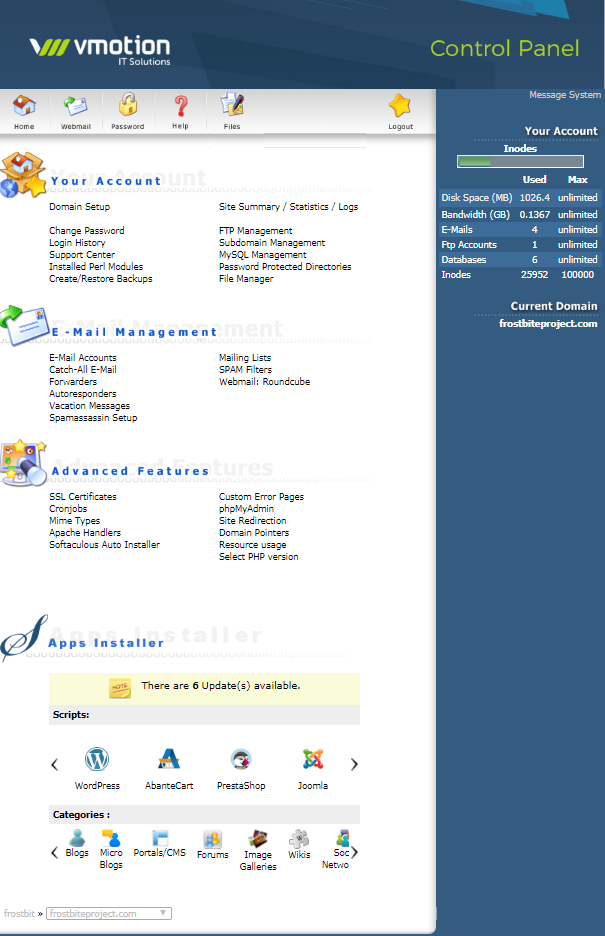The height and width of the screenshot is (936, 605).
Task: Click the Softaculous Apps Installer S icon
Action: tap(24, 637)
